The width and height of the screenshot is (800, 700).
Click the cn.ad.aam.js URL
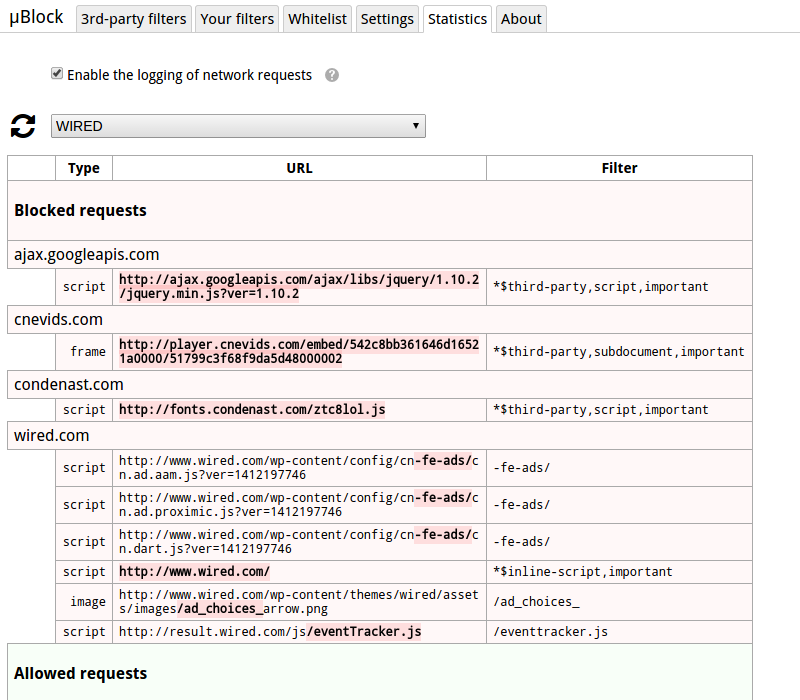pos(299,468)
